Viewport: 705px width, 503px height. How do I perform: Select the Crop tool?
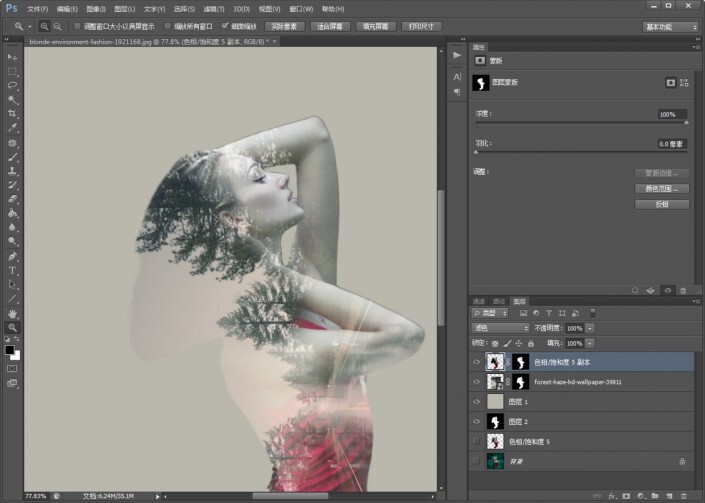[13, 114]
